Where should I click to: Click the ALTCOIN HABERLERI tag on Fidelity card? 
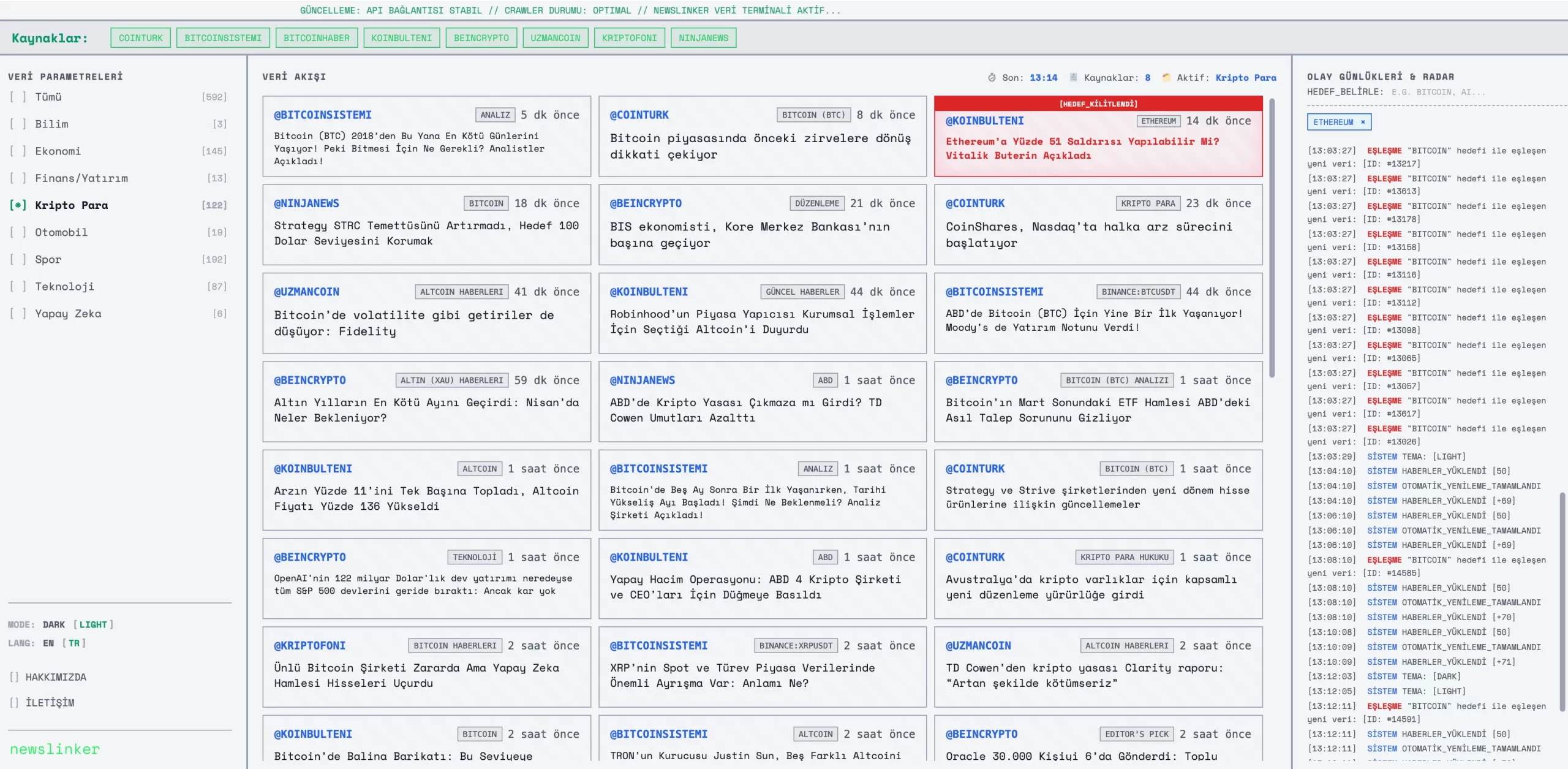(461, 292)
